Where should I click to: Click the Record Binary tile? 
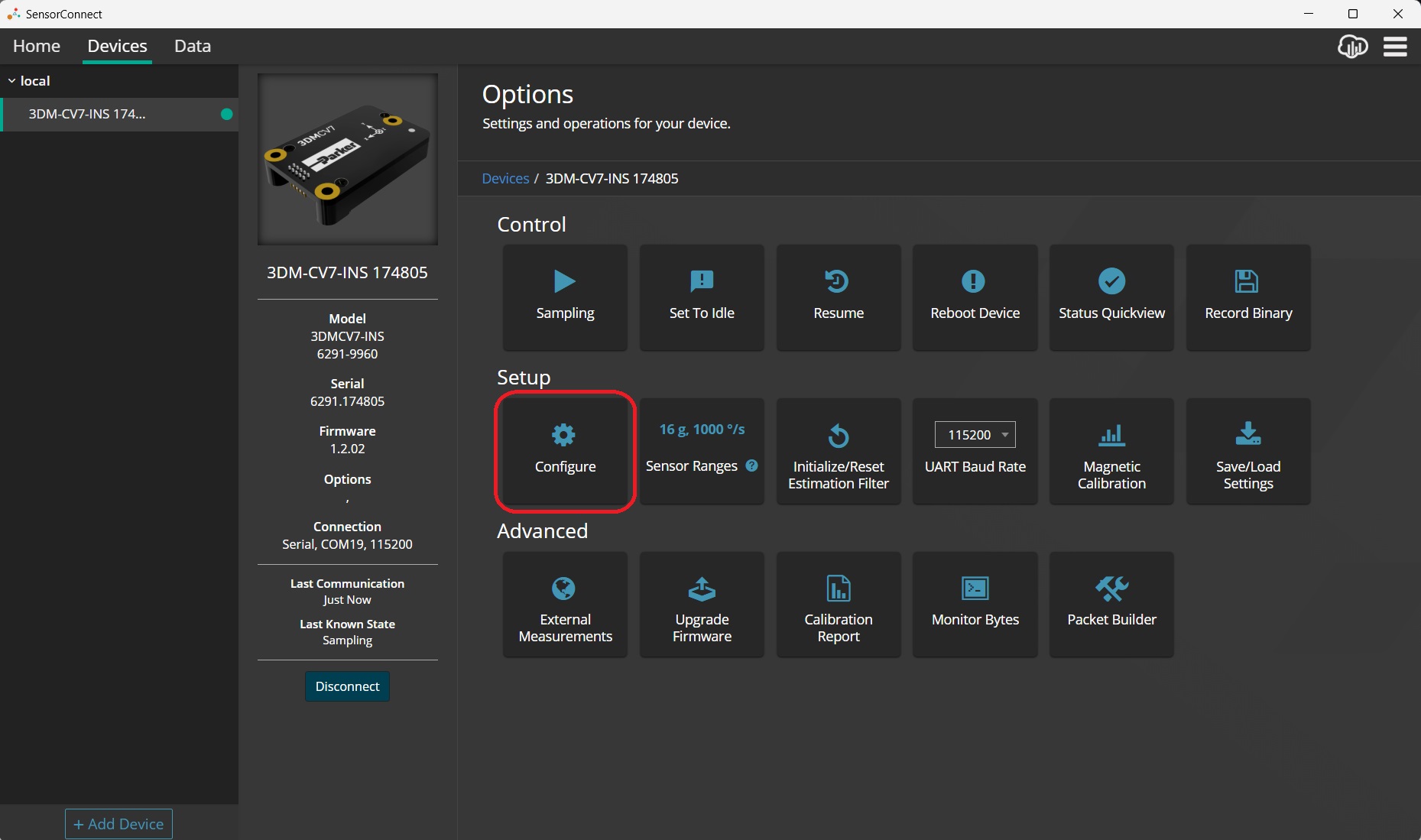pos(1248,297)
